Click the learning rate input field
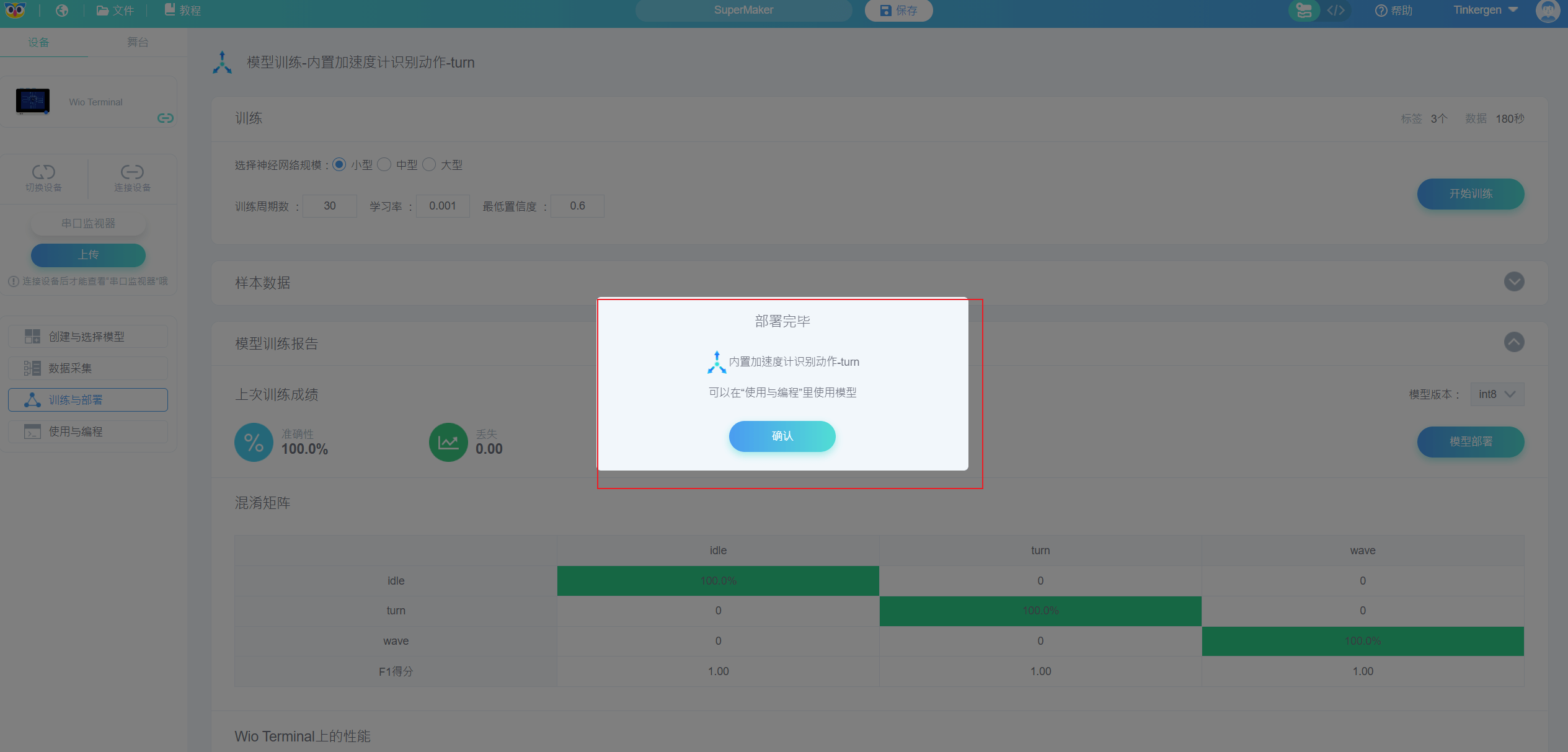This screenshot has height=752, width=1568. tap(442, 206)
